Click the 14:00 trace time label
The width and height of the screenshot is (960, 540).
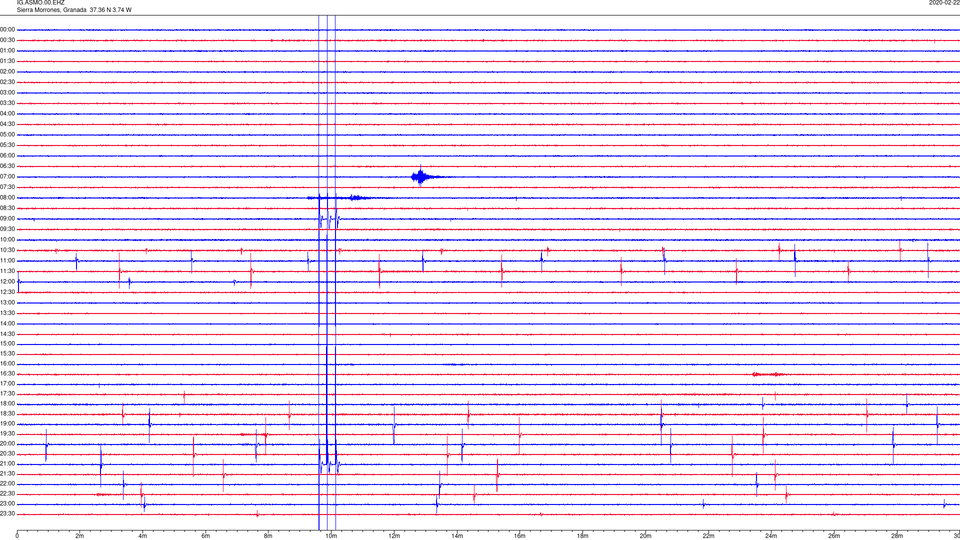point(7,323)
